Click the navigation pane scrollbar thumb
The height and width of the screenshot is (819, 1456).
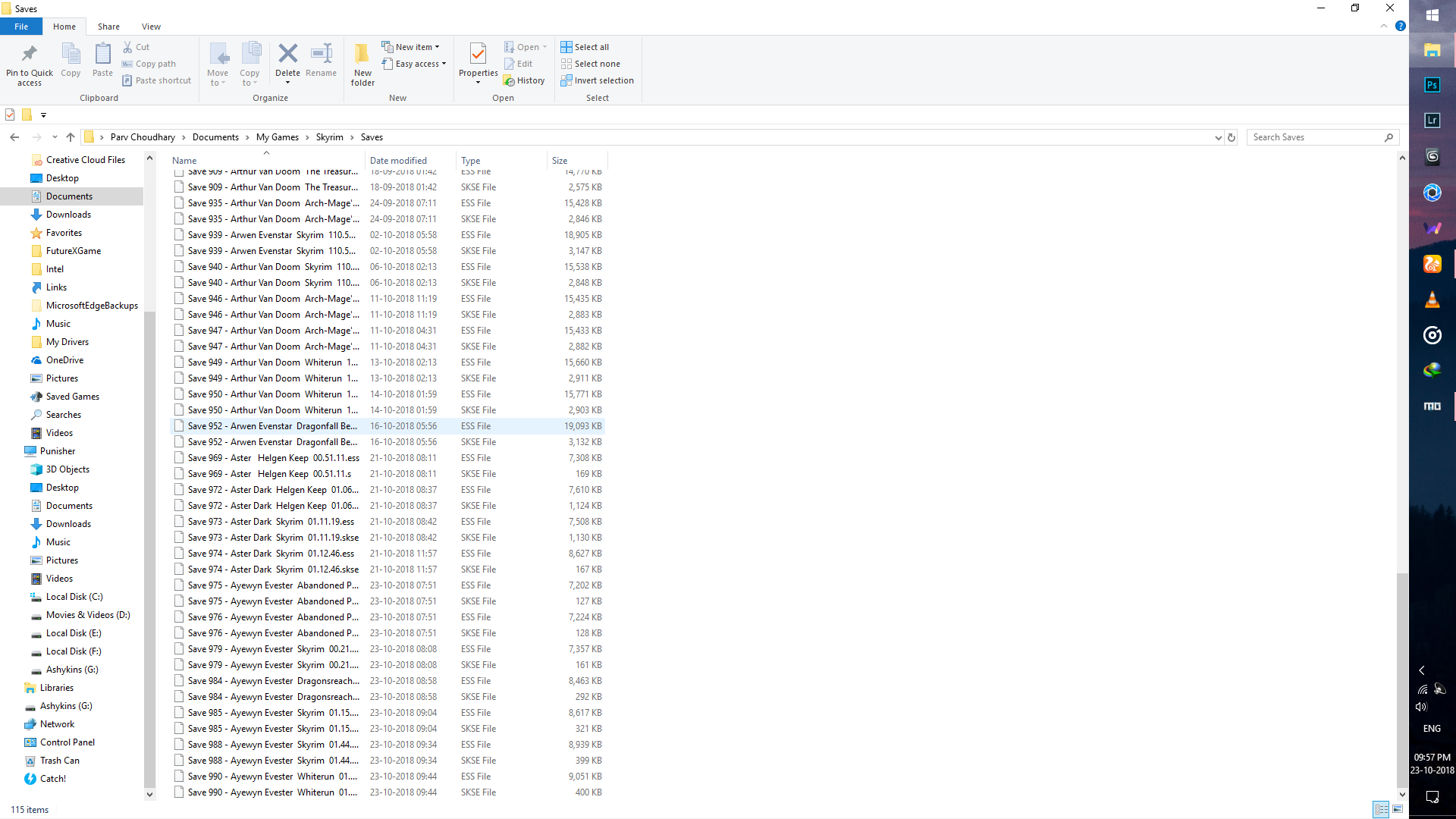pyautogui.click(x=149, y=551)
